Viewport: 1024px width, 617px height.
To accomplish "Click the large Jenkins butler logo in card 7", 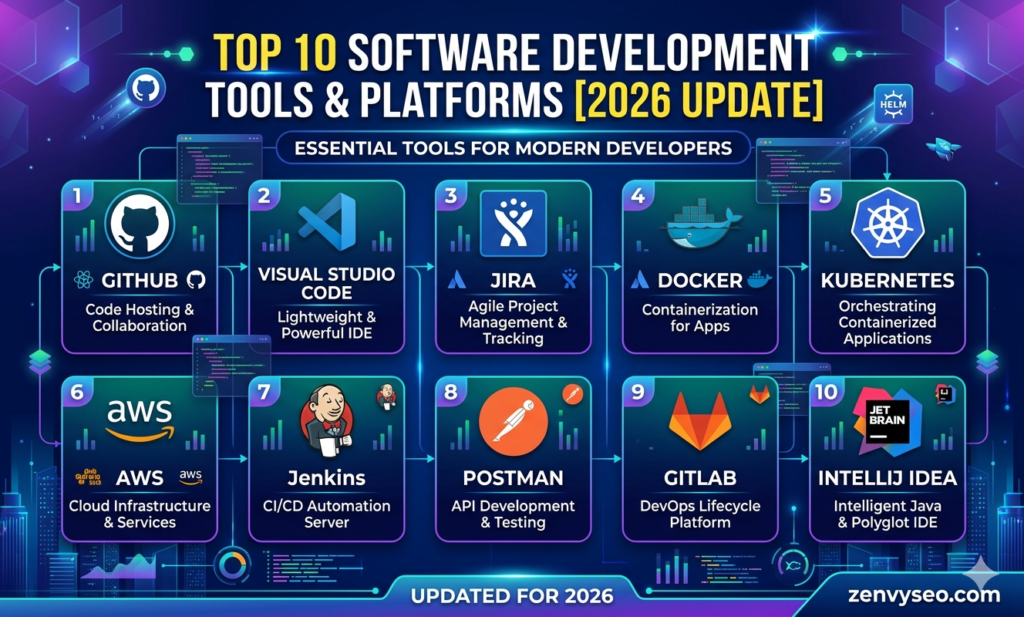I will click(327, 420).
